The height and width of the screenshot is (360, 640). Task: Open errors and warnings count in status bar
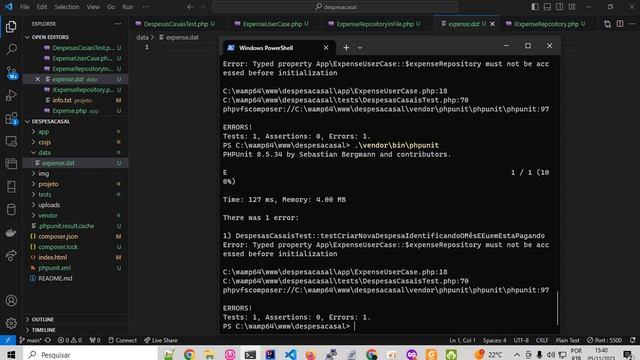tap(69, 340)
